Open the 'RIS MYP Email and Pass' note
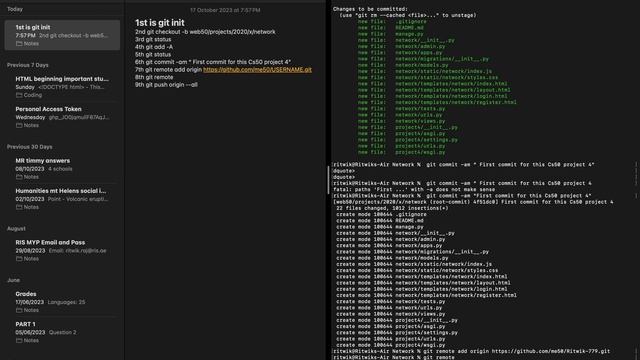 click(x=62, y=250)
